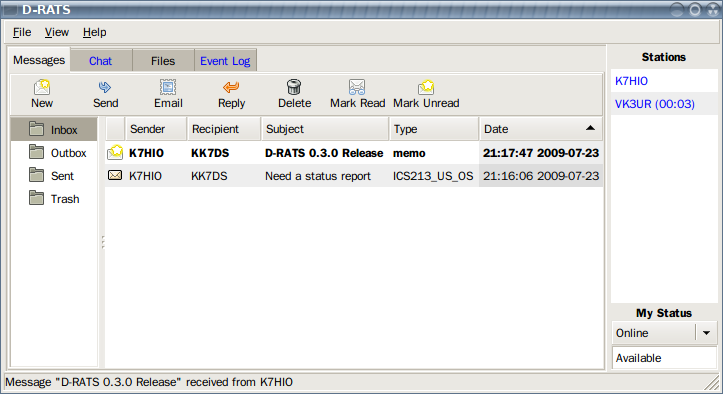
Task: Click the window resize grip in status bar
Action: click(x=712, y=383)
